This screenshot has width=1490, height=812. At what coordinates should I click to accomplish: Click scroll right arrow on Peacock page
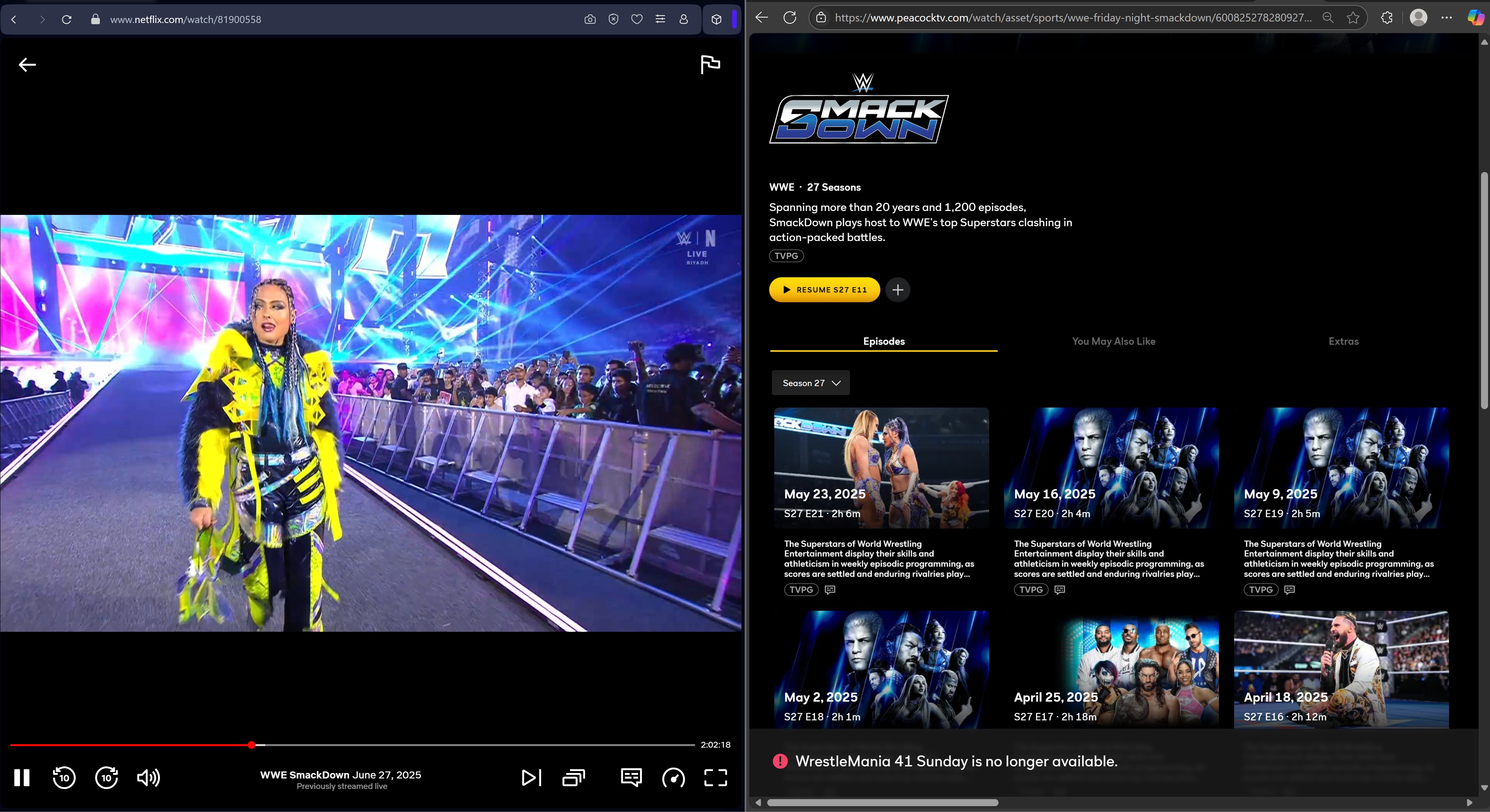pos(1470,803)
